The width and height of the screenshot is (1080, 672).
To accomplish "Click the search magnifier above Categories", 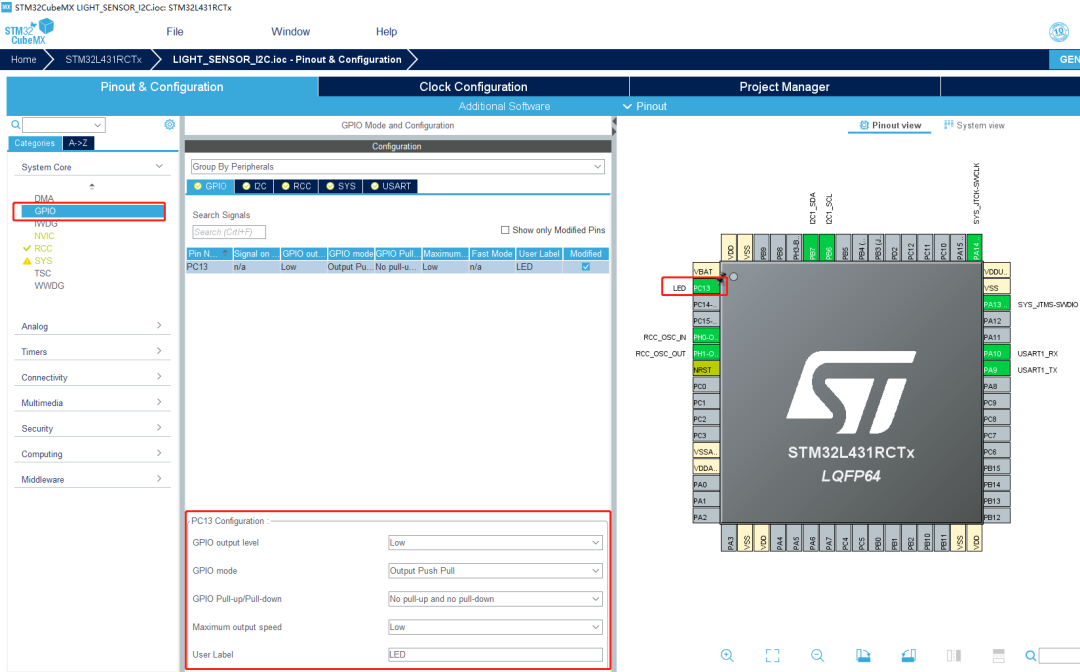I will pos(15,125).
